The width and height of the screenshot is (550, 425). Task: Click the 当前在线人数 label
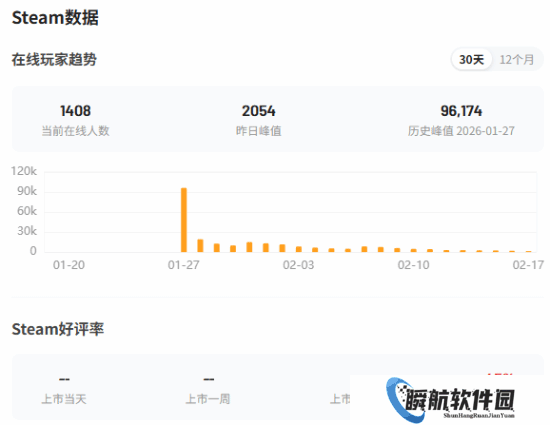pyautogui.click(x=75, y=131)
